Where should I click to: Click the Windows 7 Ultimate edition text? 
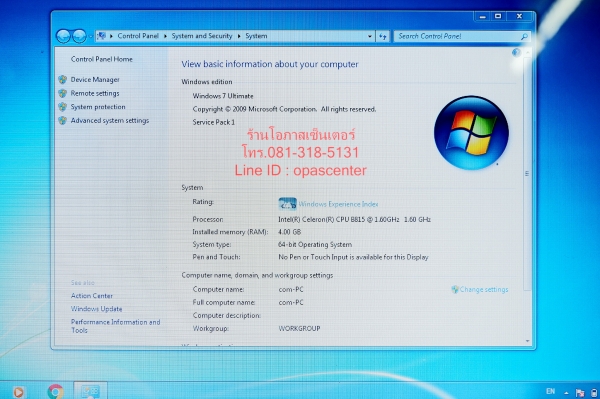223,96
